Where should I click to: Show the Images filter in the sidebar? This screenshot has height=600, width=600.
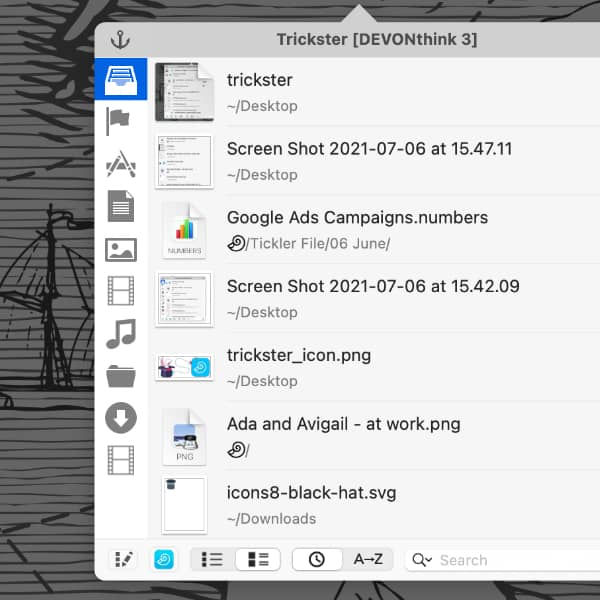[x=121, y=250]
